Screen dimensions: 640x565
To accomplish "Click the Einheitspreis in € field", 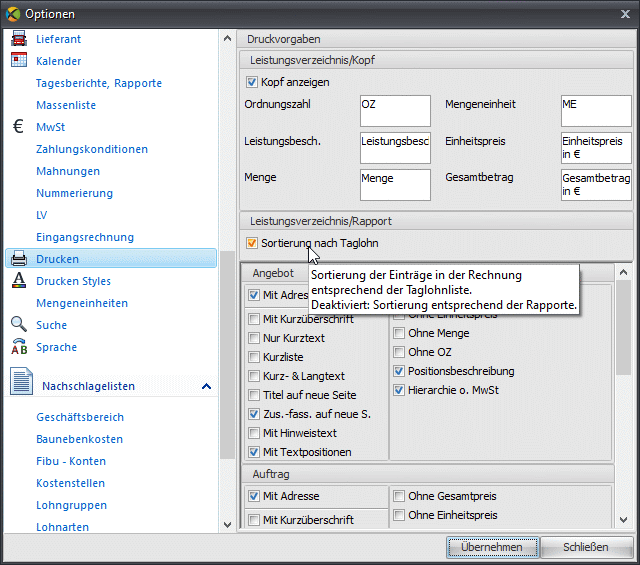I will point(596,147).
